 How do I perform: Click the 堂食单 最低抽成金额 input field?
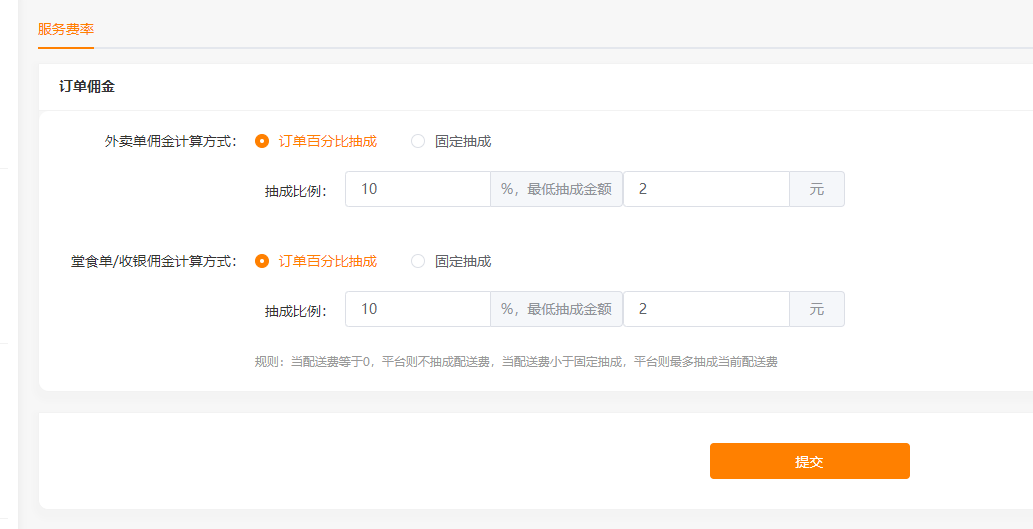coord(706,309)
